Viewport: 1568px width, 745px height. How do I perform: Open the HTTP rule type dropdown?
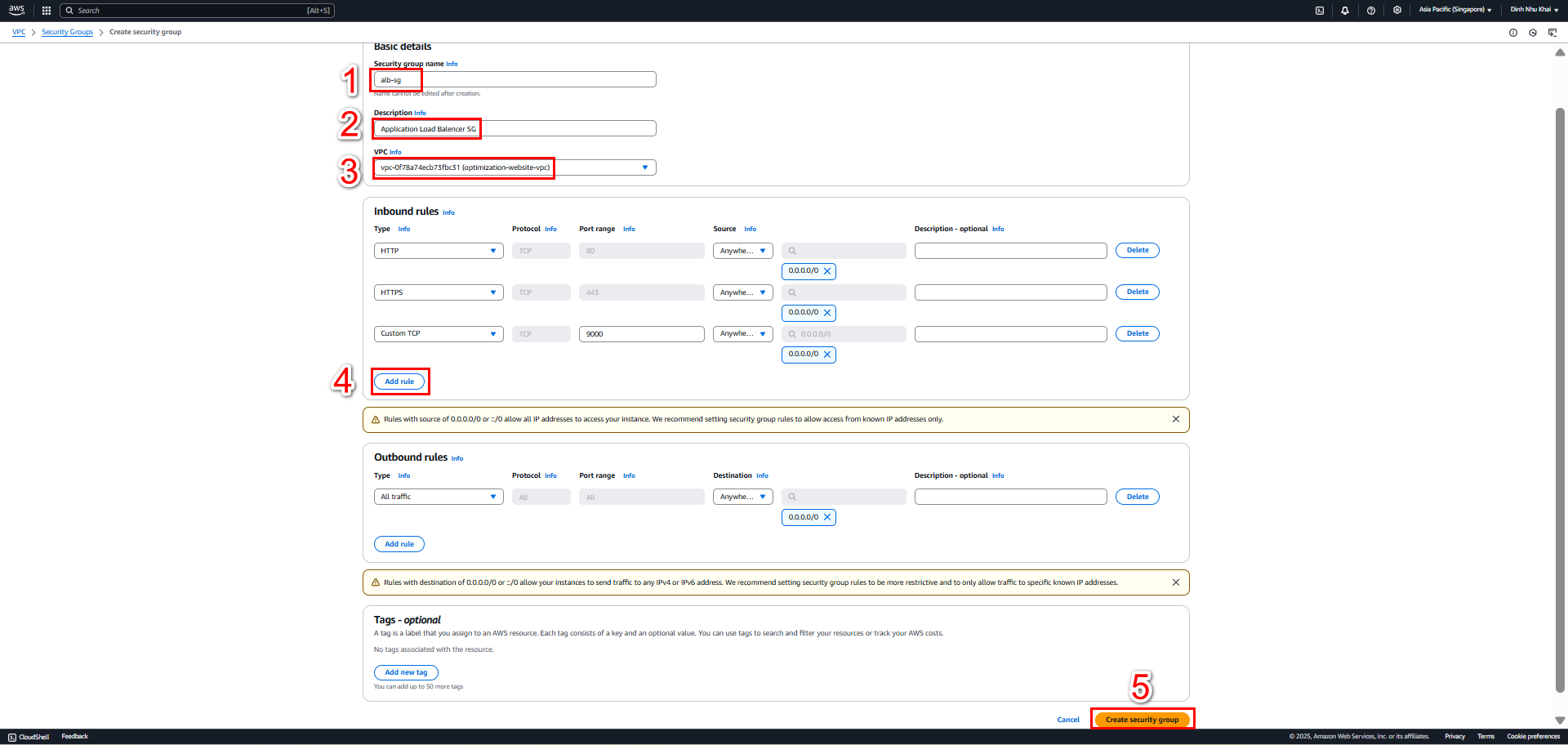tap(439, 251)
